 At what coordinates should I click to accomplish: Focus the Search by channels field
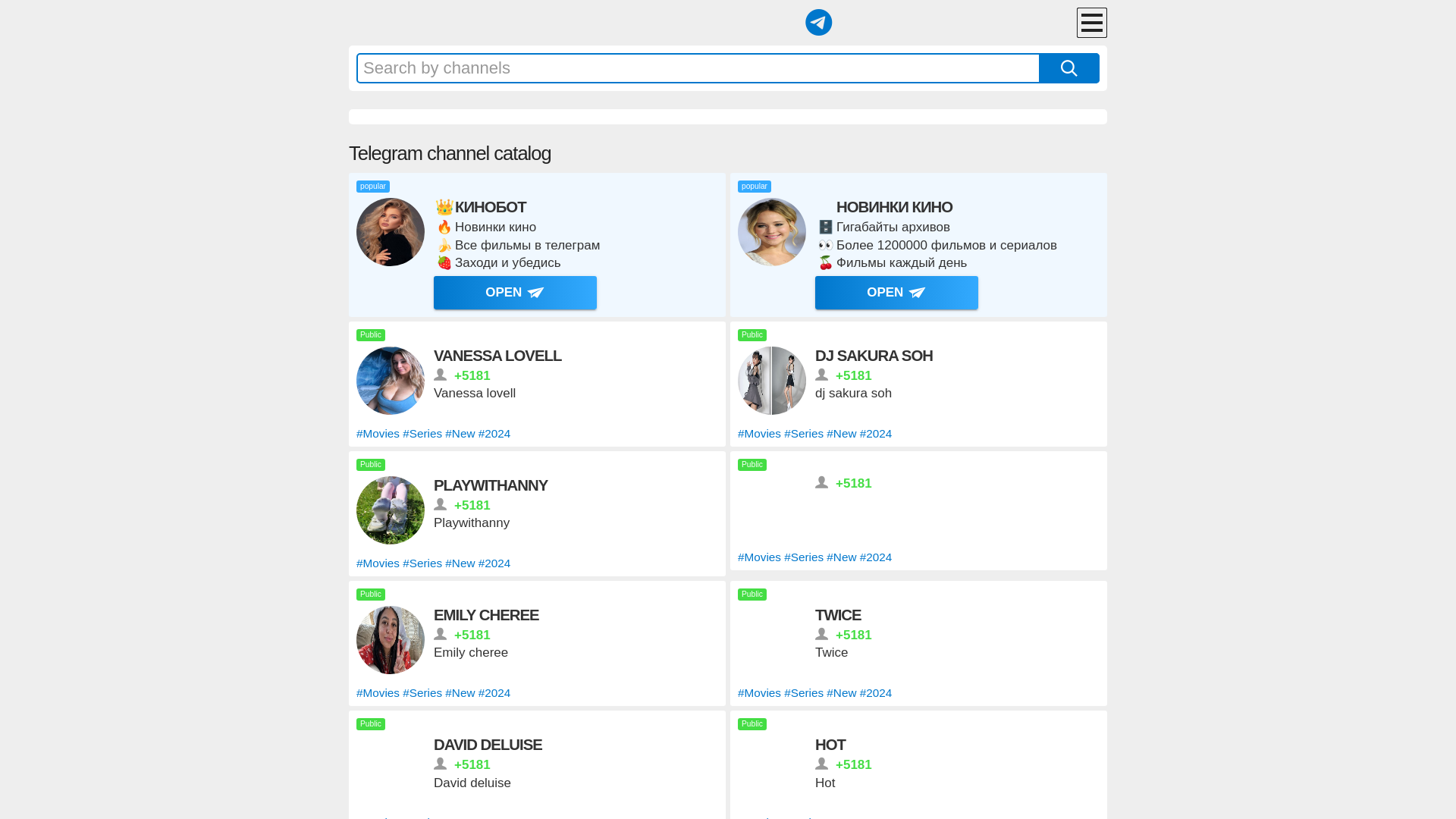pos(698,68)
